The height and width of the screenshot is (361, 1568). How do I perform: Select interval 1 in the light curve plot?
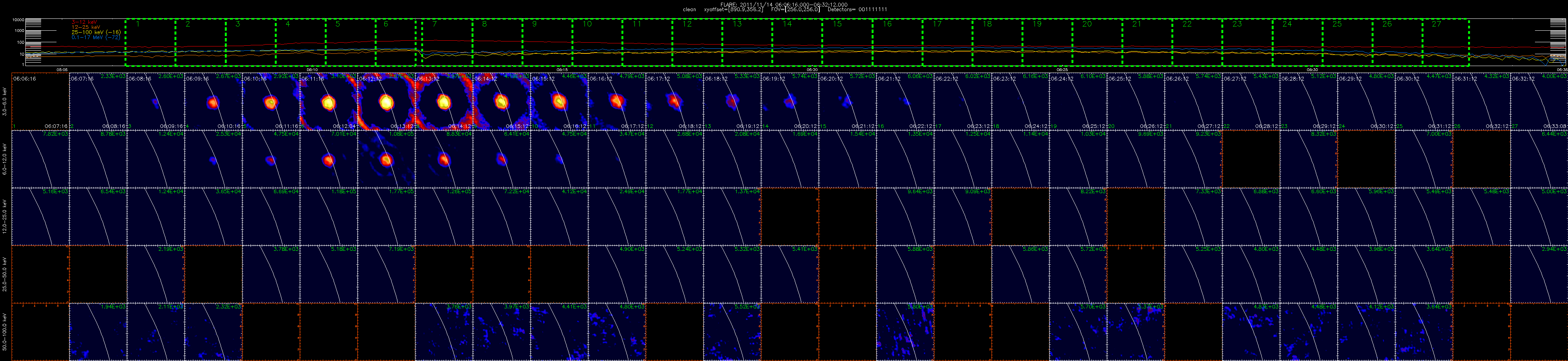150,42
